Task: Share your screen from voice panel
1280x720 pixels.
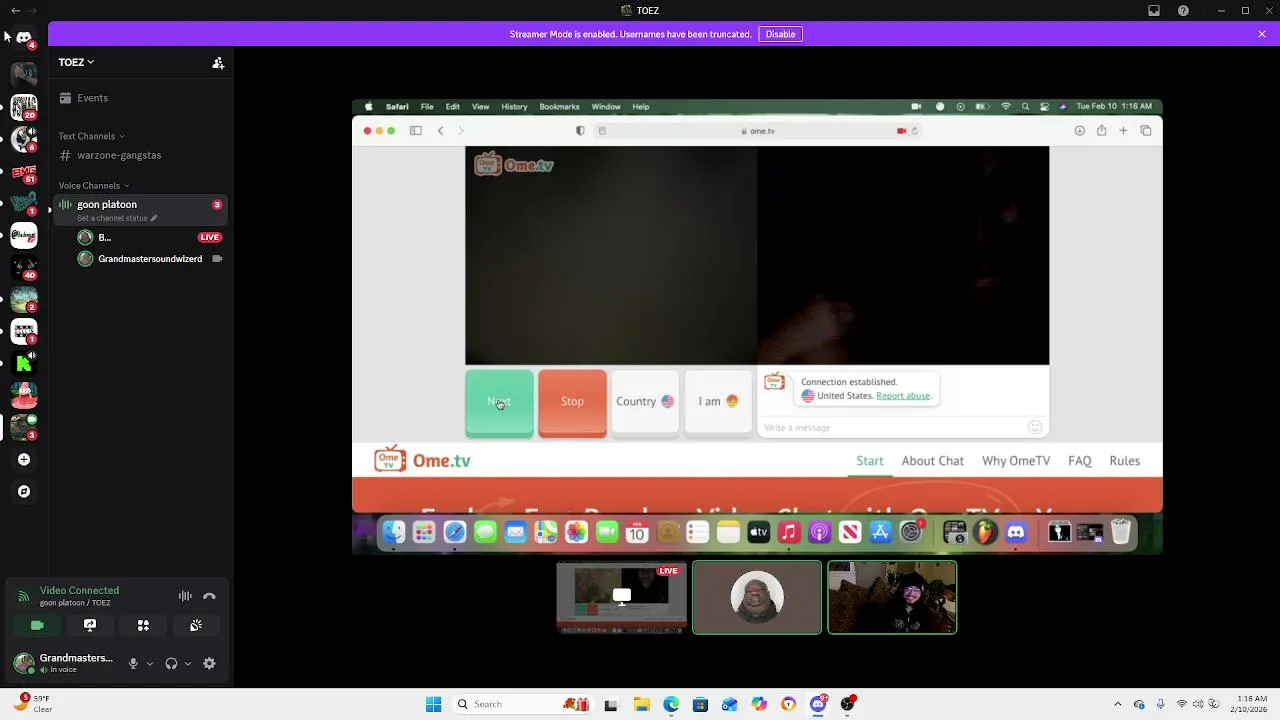Action: tap(90, 625)
